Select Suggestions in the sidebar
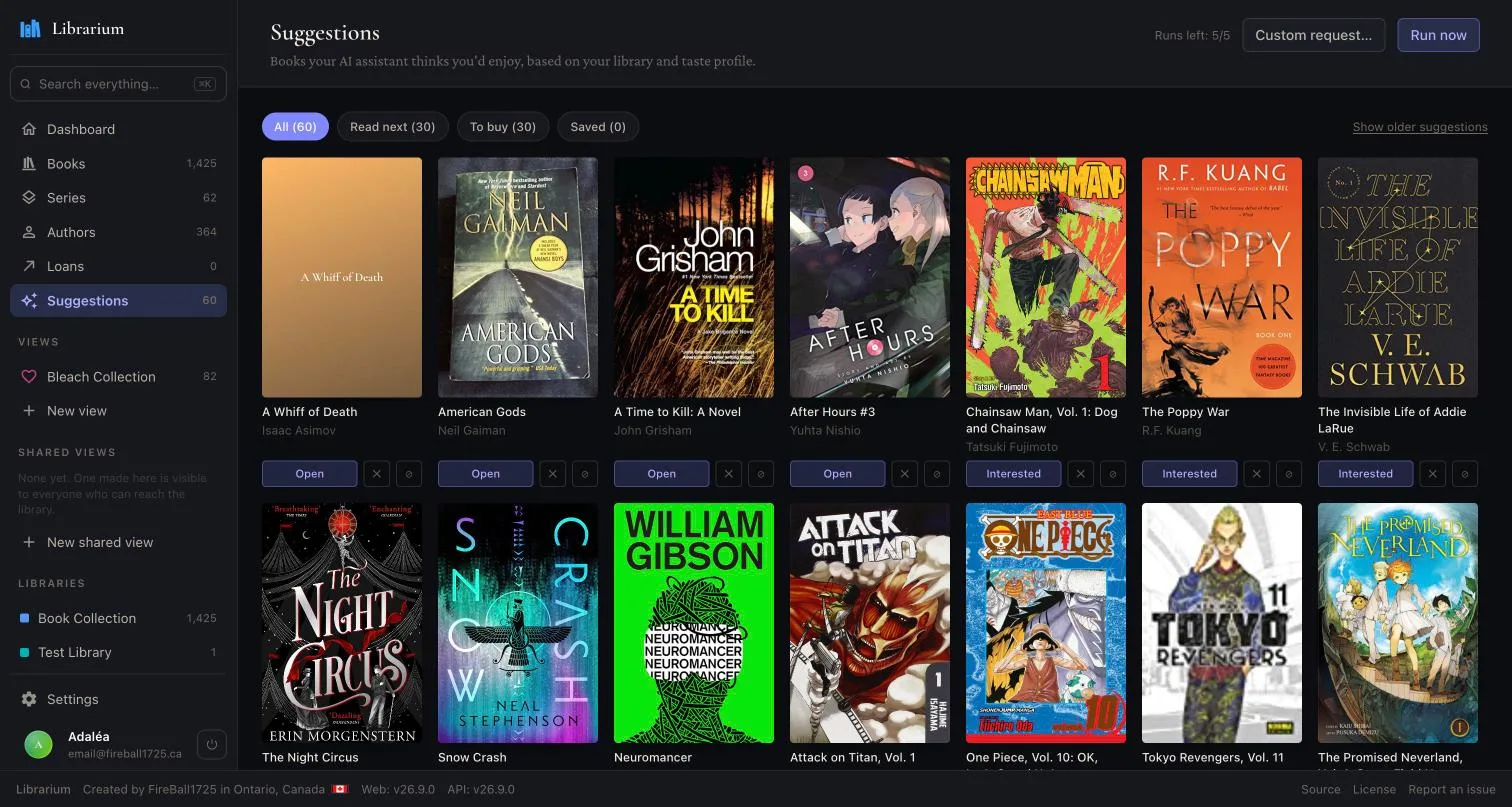 tap(118, 300)
